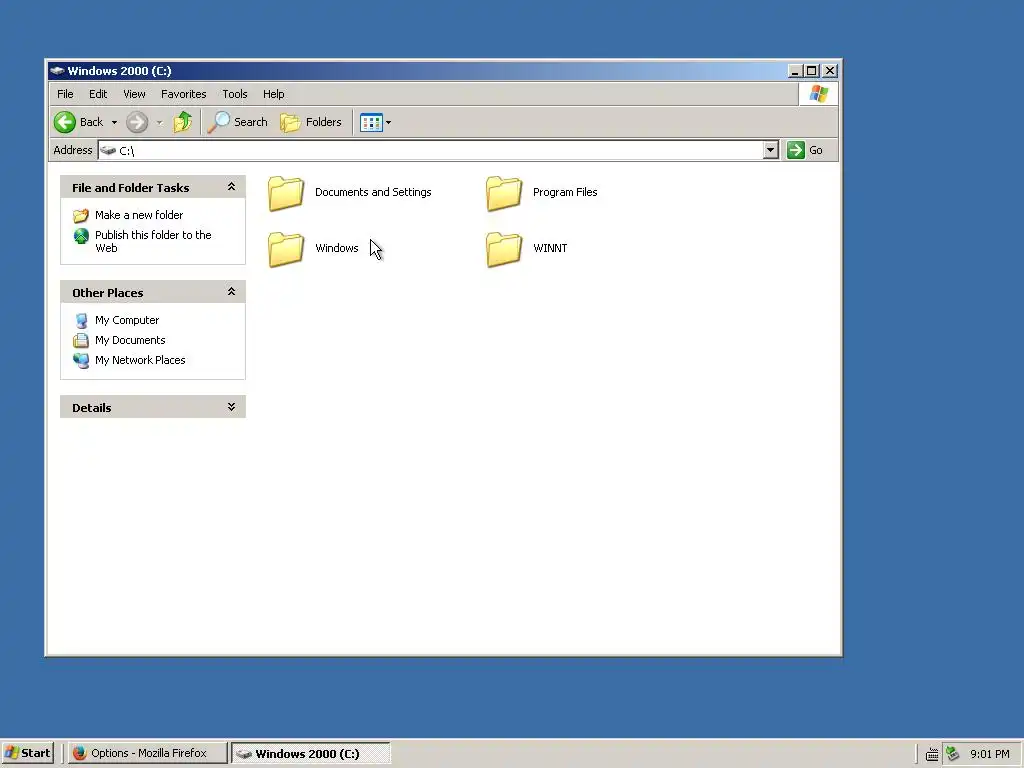Open the Back history dropdown arrow
The image size is (1024, 768).
tap(114, 122)
